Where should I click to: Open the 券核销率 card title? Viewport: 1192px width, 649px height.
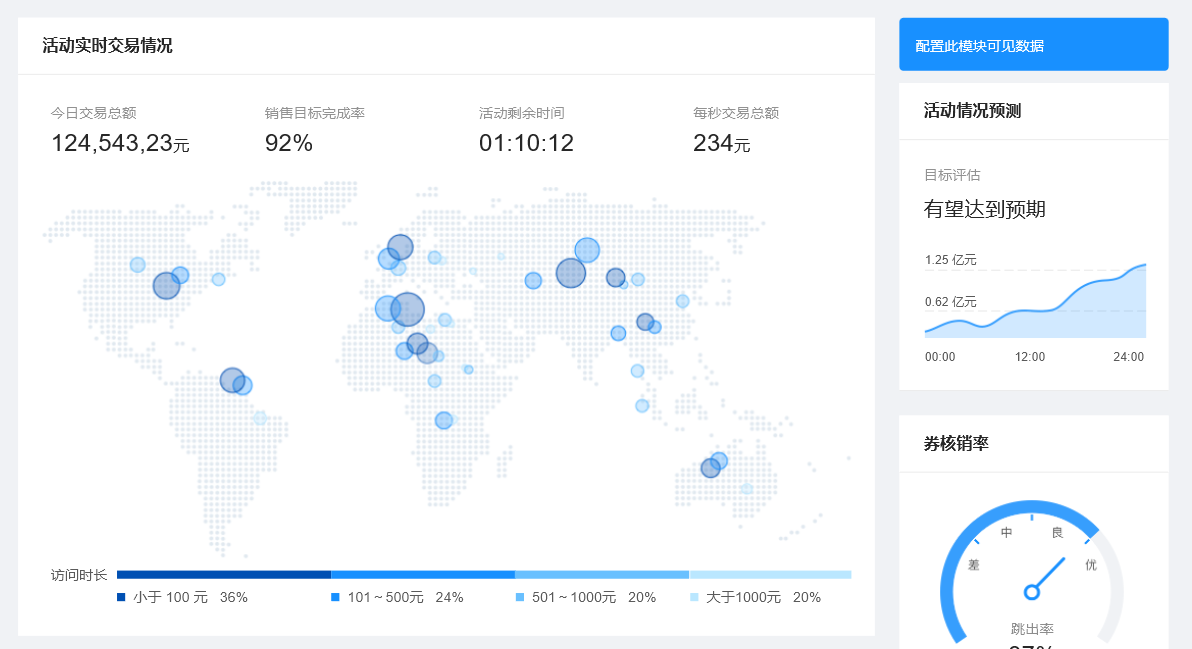[x=956, y=443]
